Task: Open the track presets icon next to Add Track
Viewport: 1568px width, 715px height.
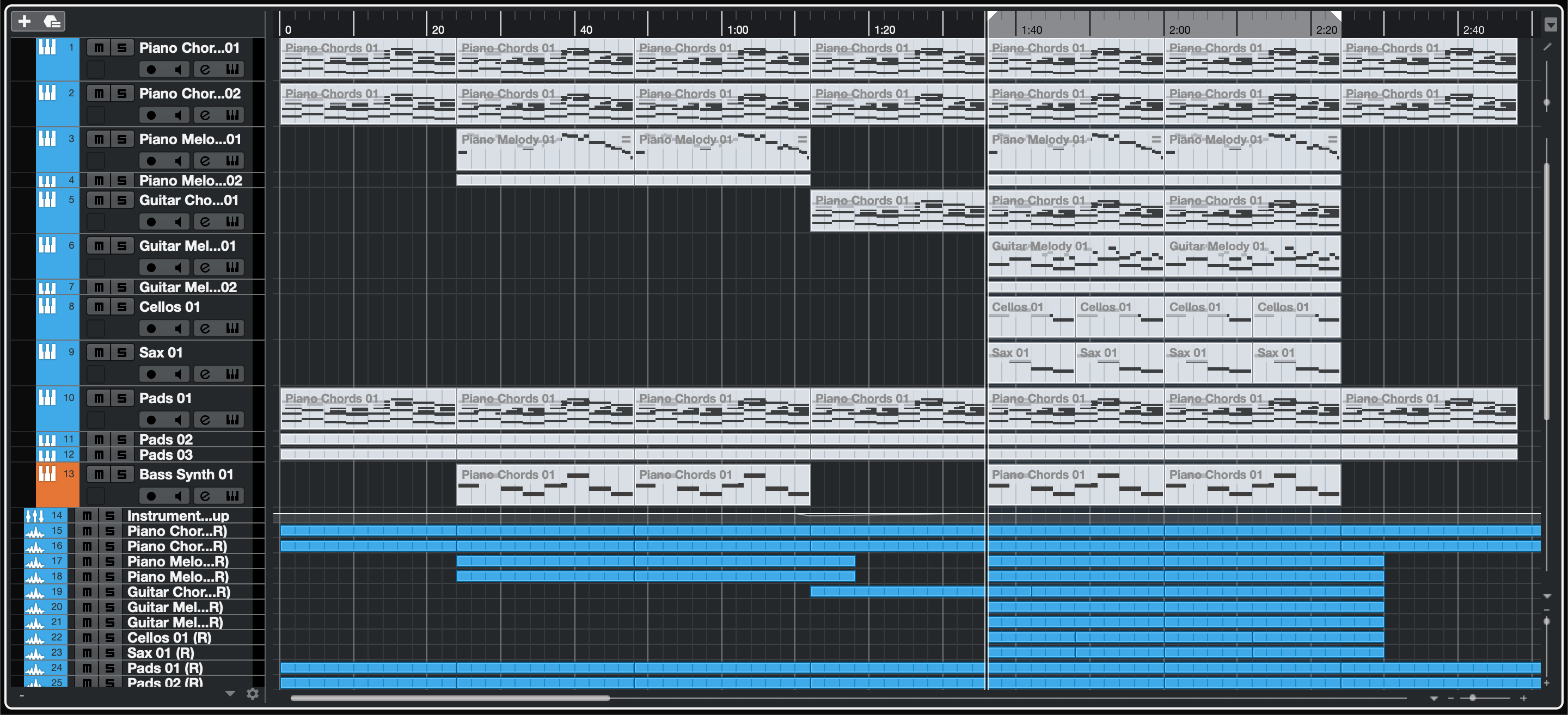Action: point(52,22)
